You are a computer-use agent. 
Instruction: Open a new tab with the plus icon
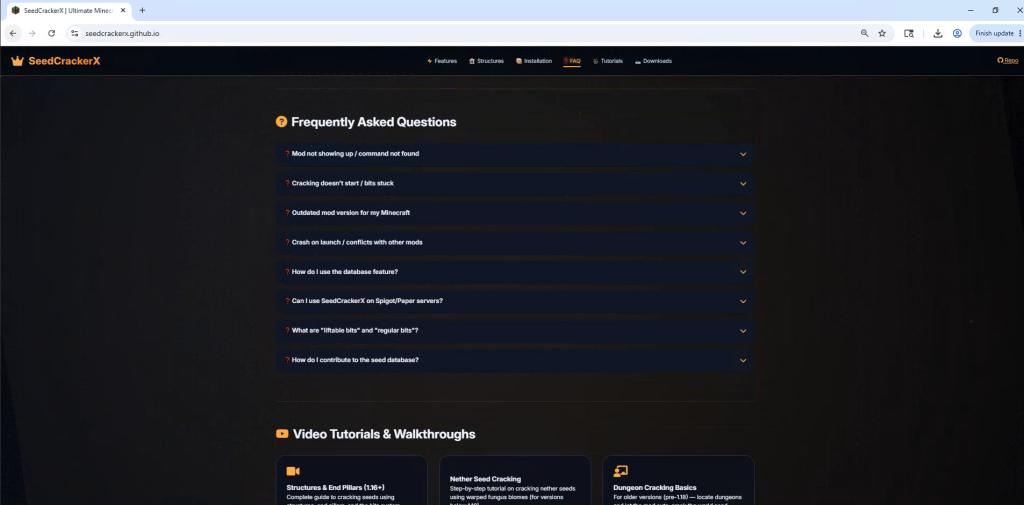click(x=142, y=10)
